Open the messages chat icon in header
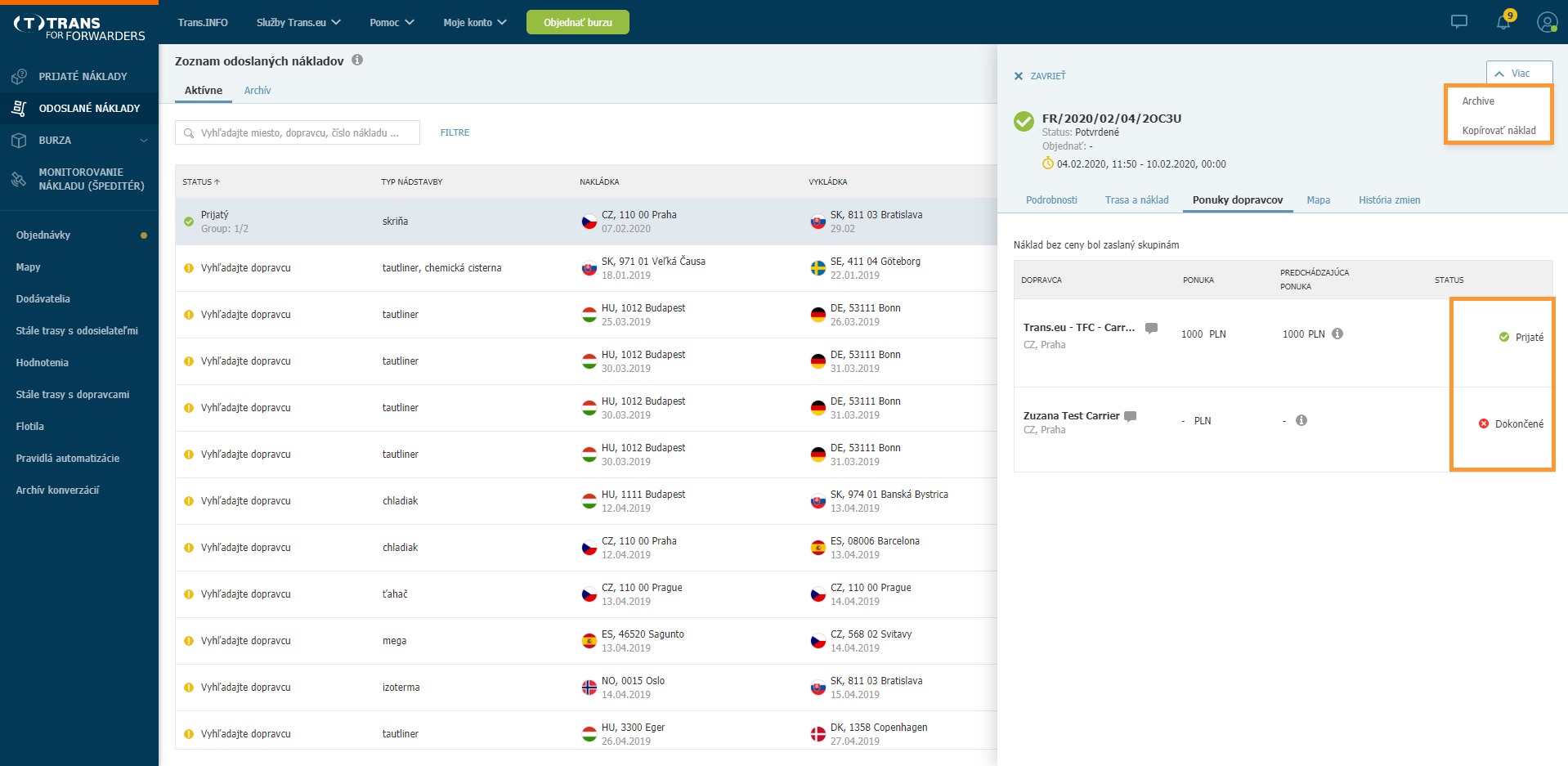This screenshot has width=1568, height=766. (1458, 22)
